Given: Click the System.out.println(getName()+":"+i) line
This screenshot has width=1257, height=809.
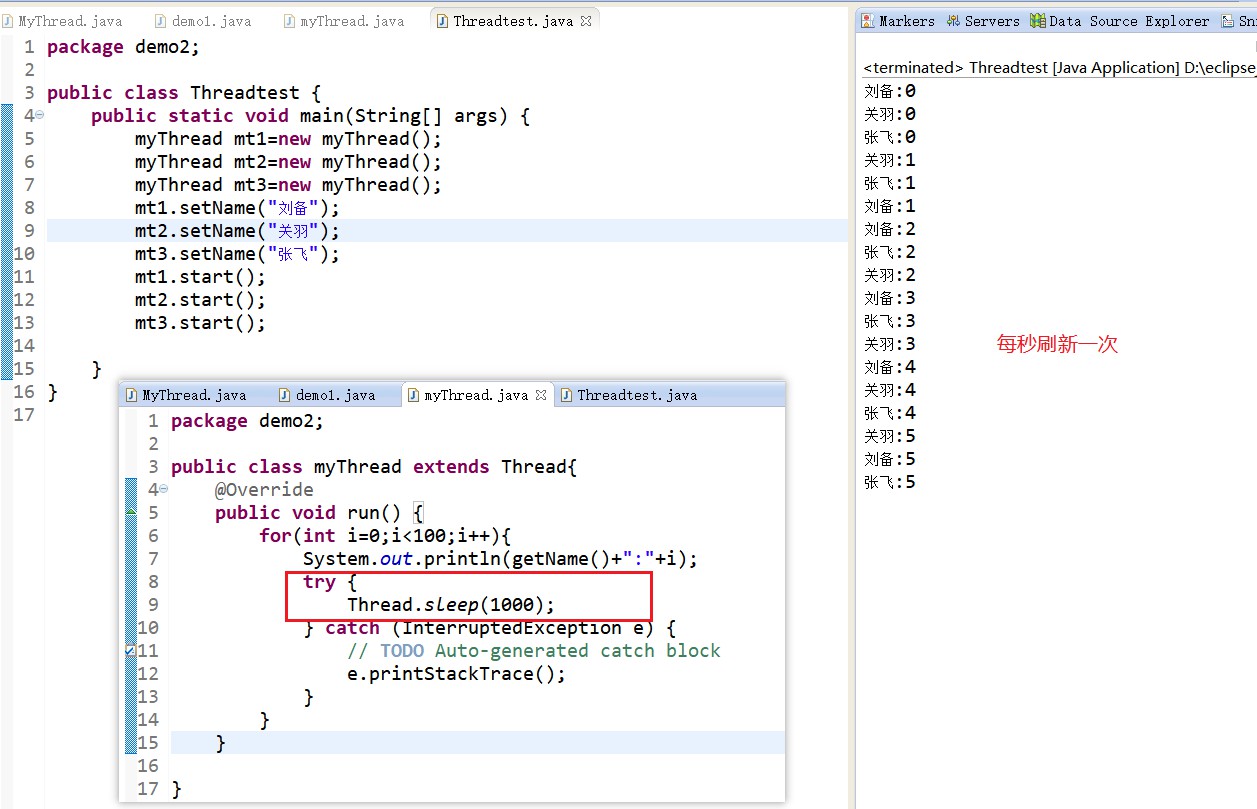Looking at the screenshot, I should pyautogui.click(x=501, y=559).
